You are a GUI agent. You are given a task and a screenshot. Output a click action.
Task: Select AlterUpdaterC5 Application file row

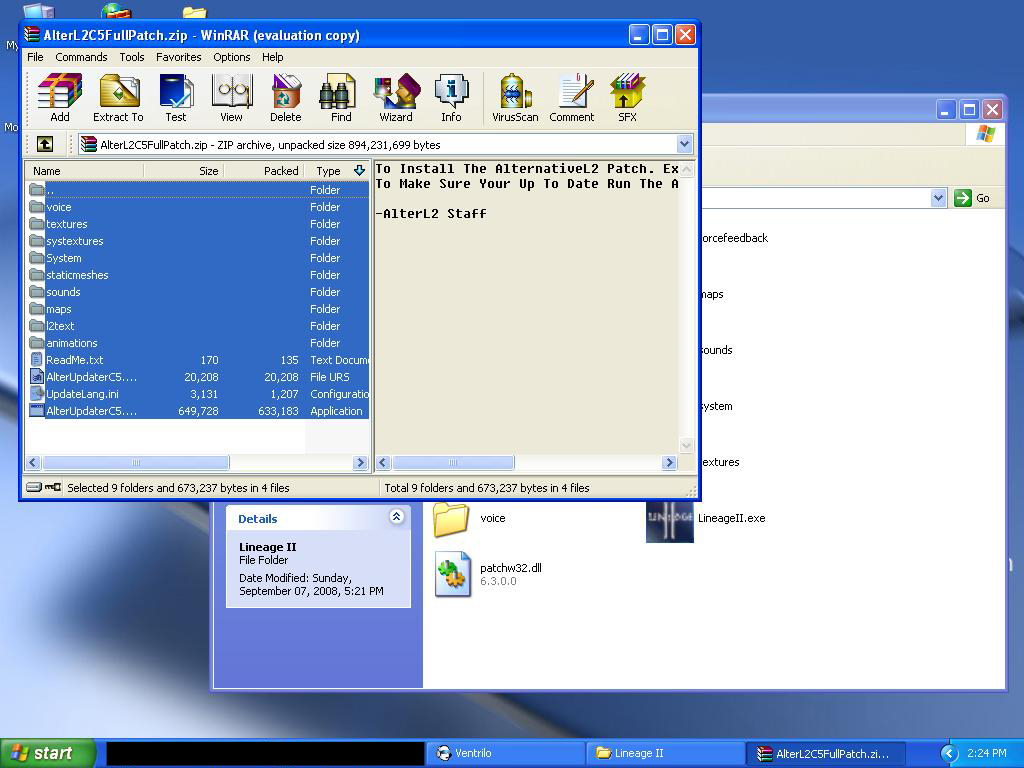point(198,411)
